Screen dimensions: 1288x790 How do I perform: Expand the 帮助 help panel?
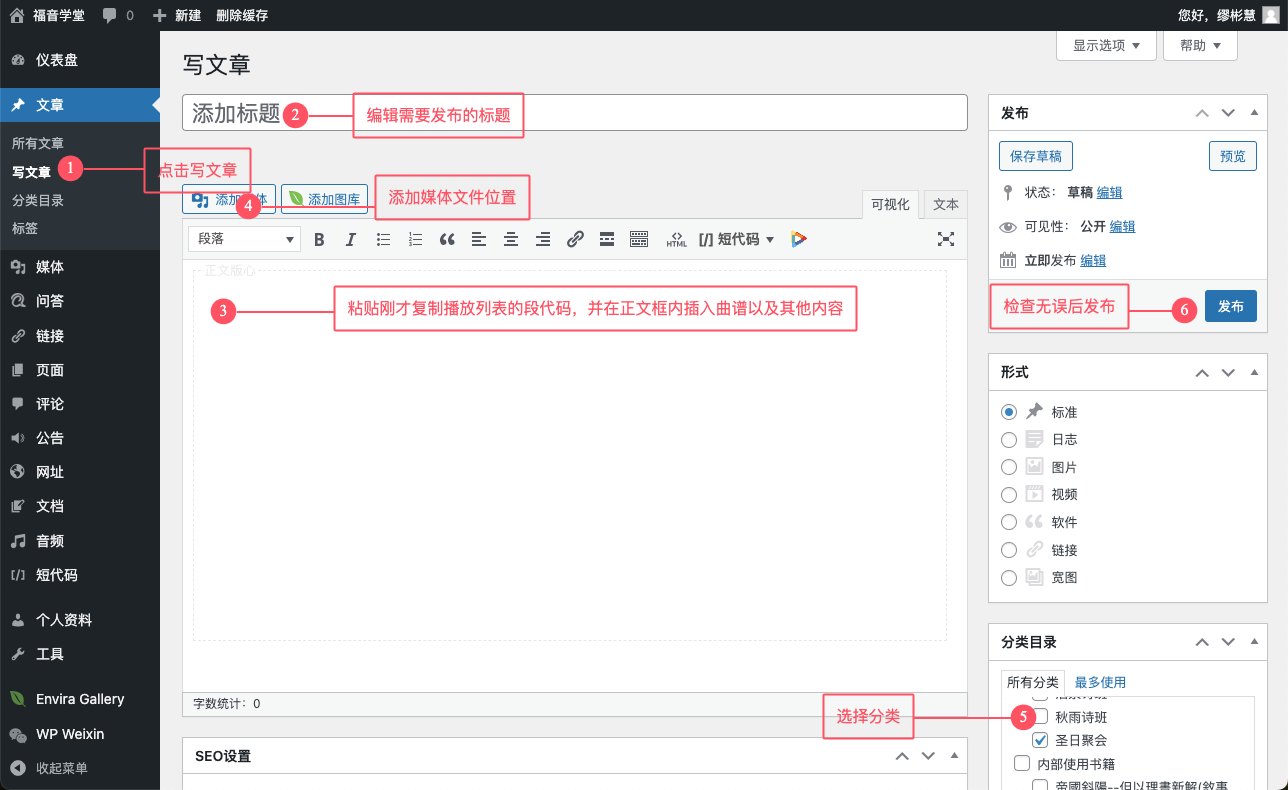(x=1200, y=46)
